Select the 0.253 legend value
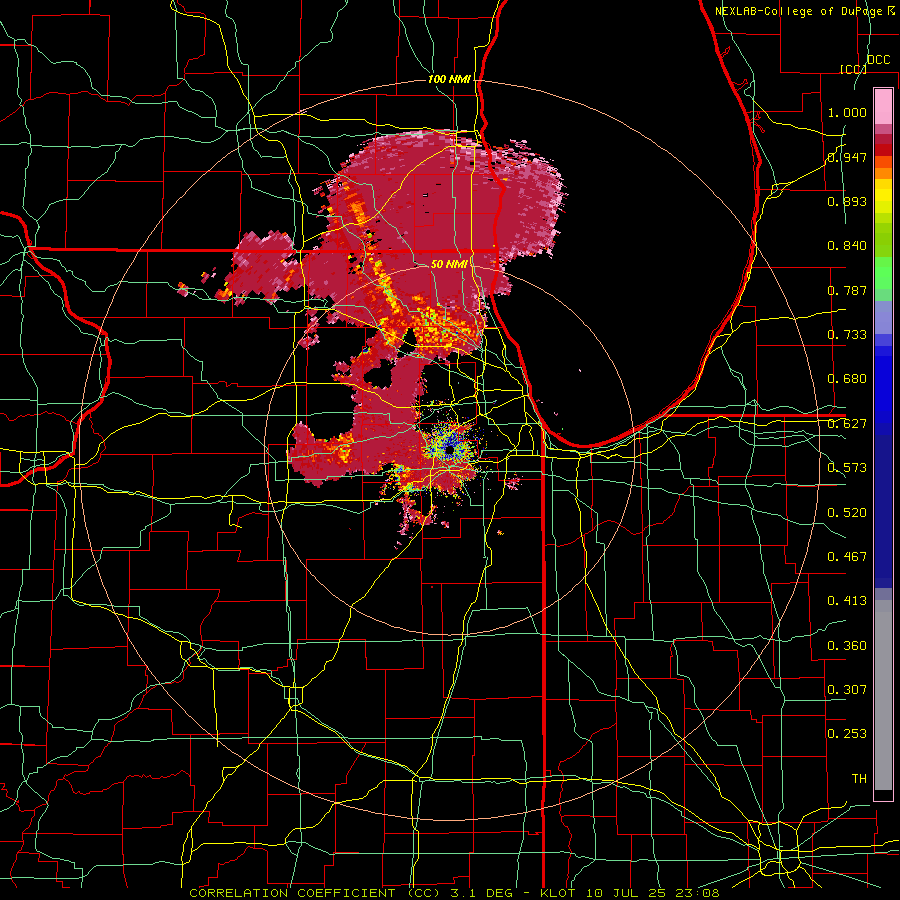The image size is (900, 900). pyautogui.click(x=847, y=734)
